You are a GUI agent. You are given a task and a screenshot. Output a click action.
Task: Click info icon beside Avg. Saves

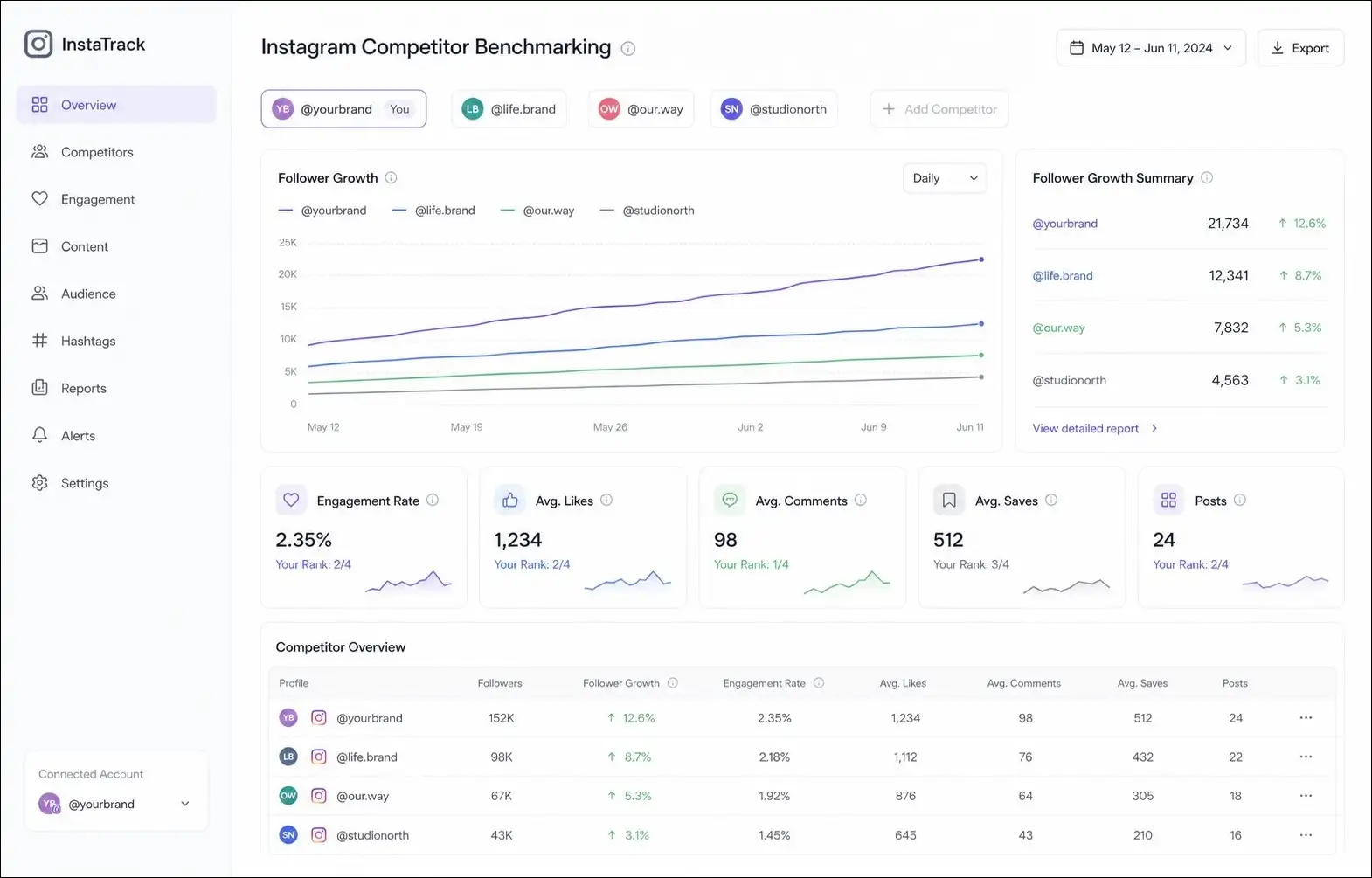(1051, 501)
